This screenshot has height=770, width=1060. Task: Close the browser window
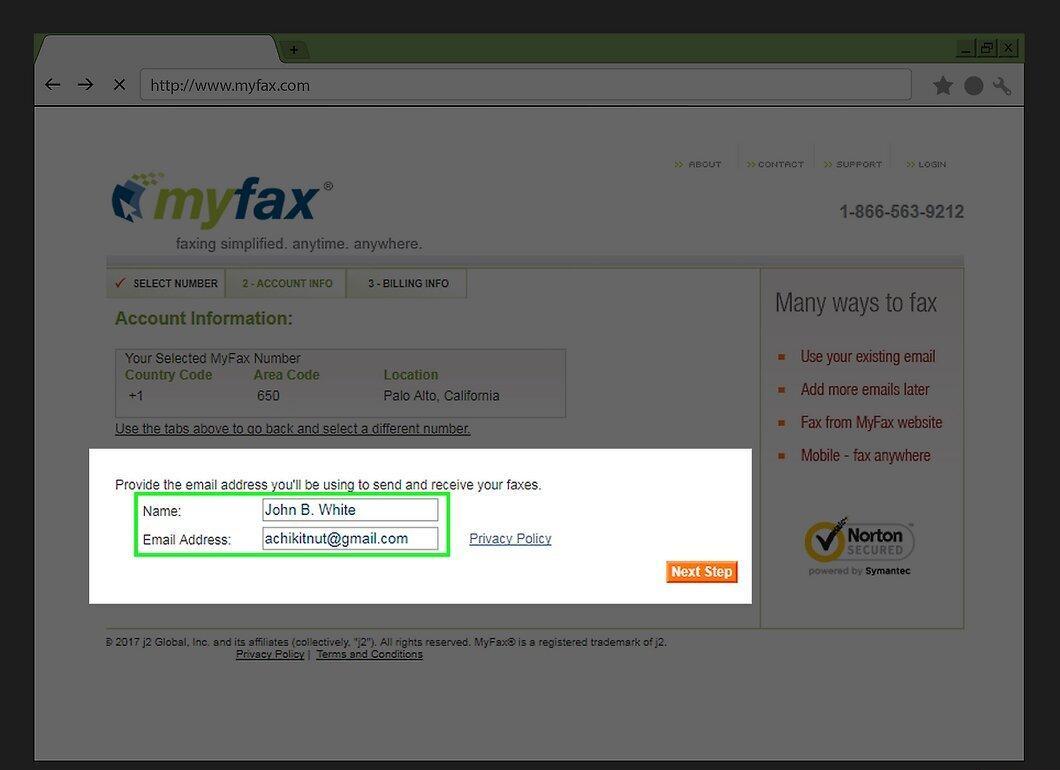1008,49
